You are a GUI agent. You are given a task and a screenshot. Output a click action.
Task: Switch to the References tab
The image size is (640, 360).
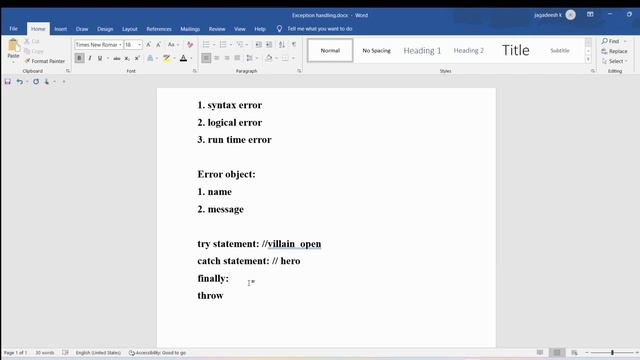tap(159, 29)
